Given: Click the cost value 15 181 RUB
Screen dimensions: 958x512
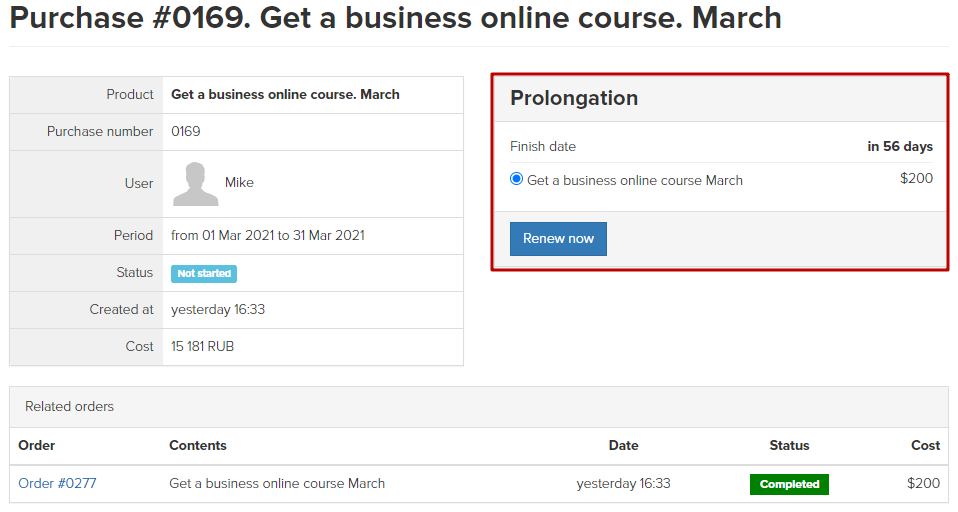Looking at the screenshot, I should click(x=202, y=346).
